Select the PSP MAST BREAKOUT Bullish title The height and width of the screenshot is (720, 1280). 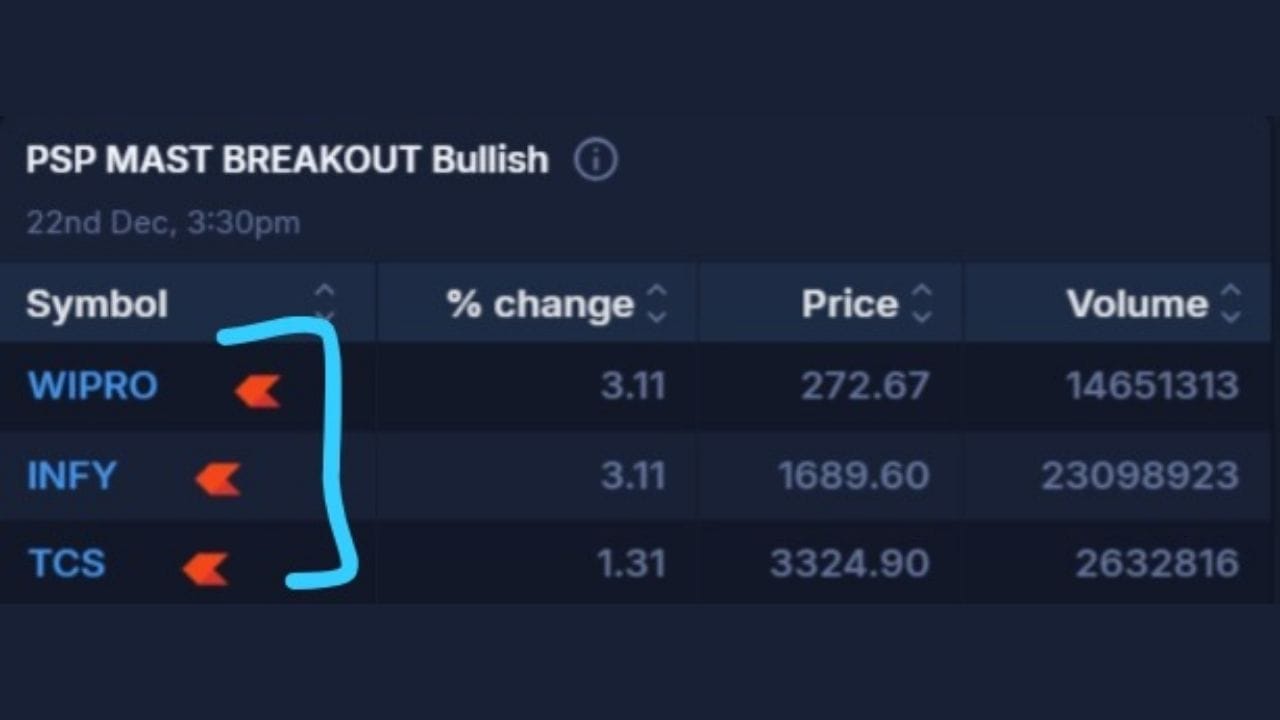[287, 160]
